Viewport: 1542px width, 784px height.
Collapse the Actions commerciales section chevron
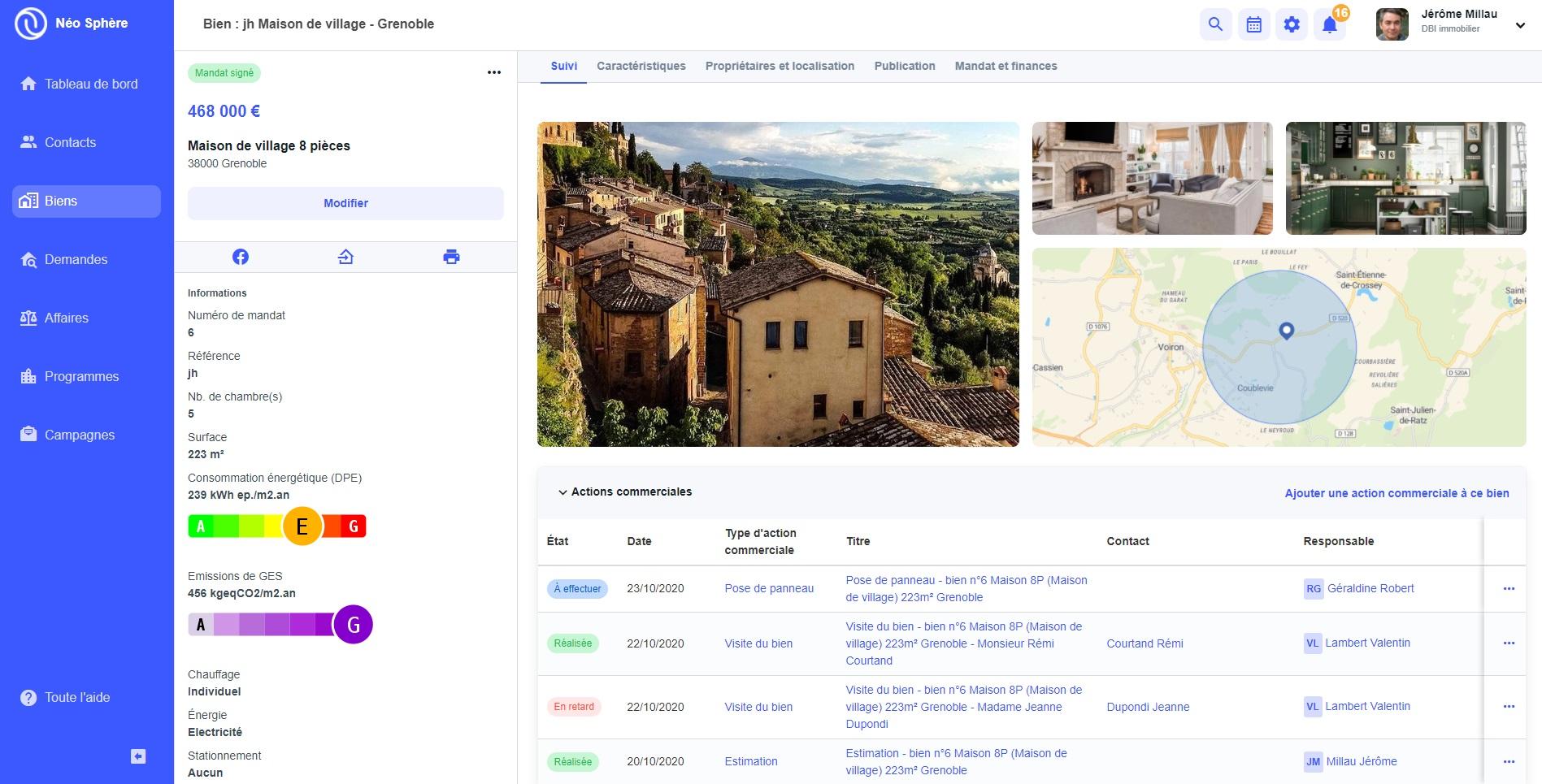coord(562,492)
